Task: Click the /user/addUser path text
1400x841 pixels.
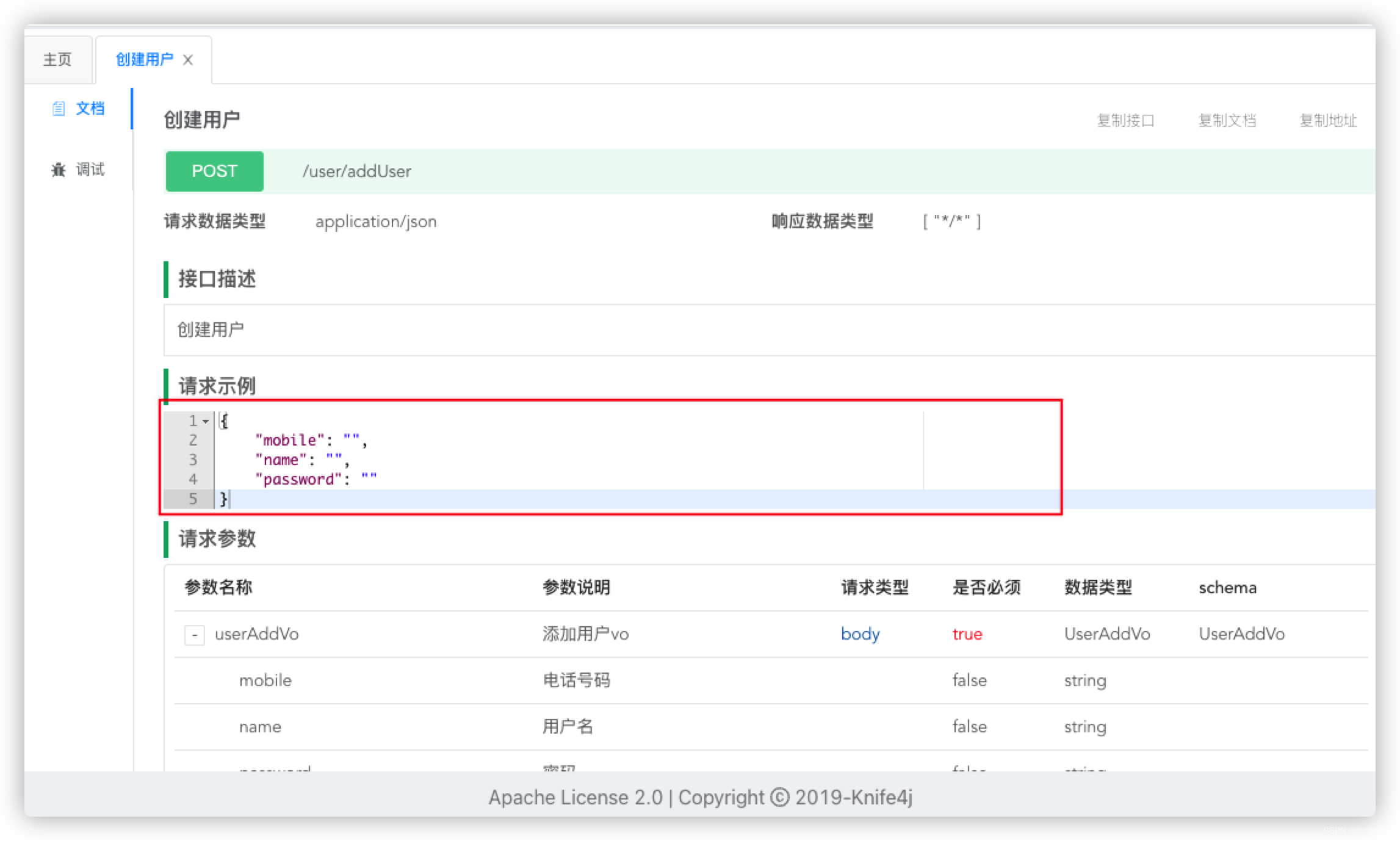Action: click(x=356, y=171)
